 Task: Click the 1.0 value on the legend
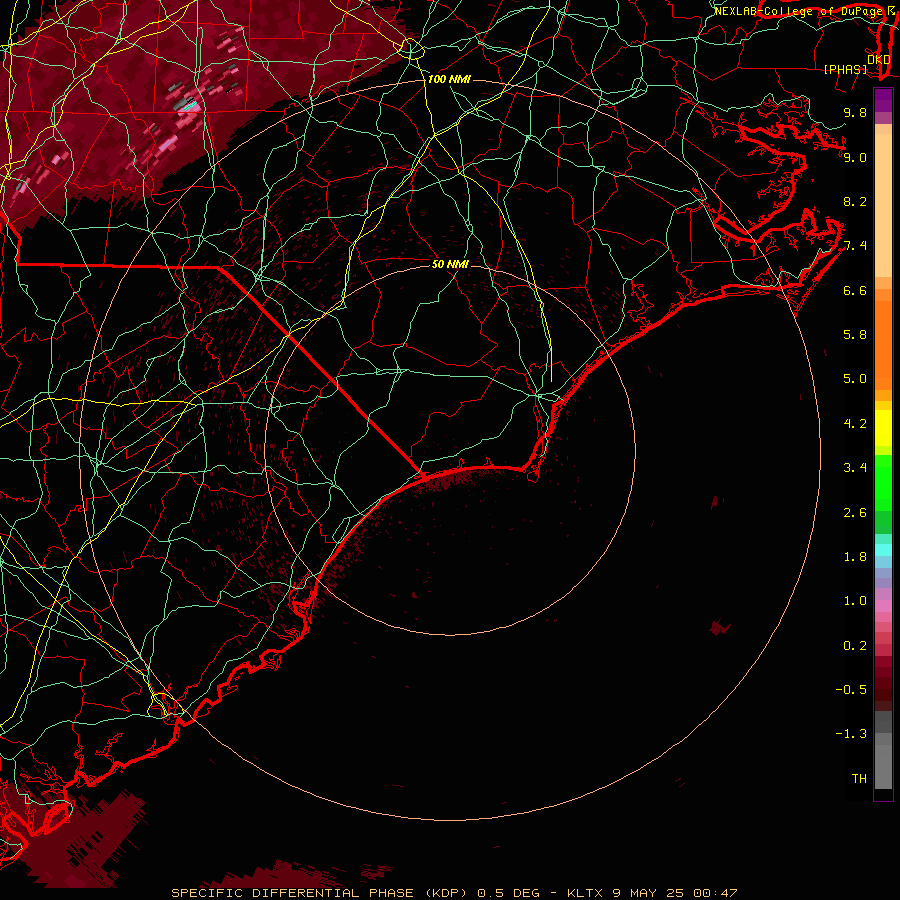[x=855, y=601]
